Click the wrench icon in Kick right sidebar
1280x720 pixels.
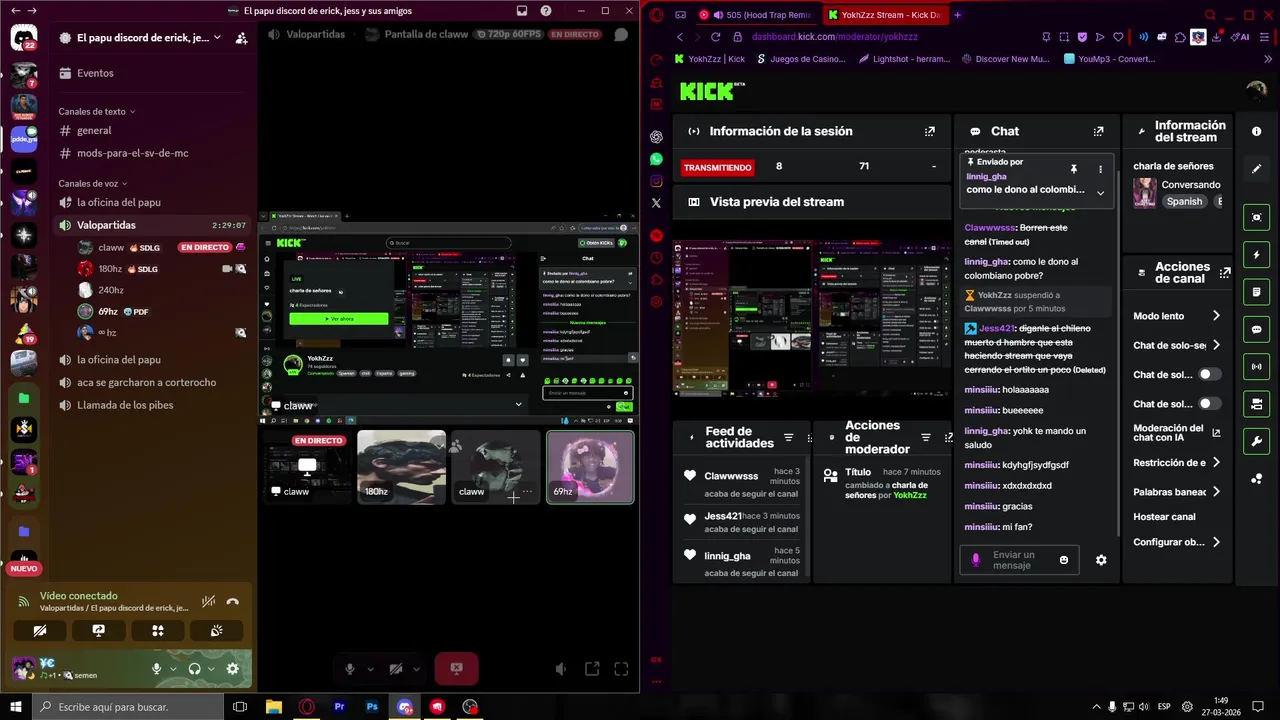pos(1257,441)
